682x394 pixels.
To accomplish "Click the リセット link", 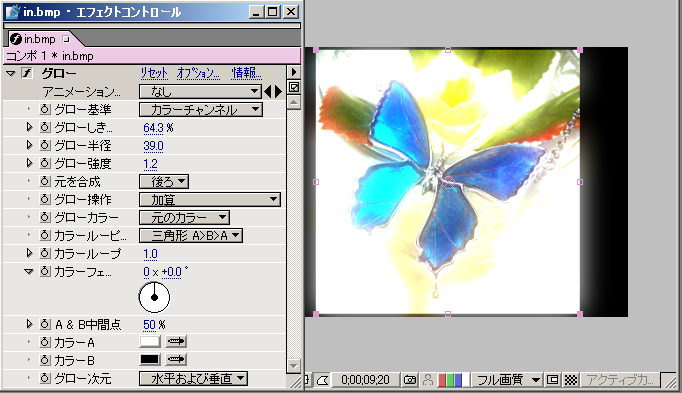I will click(154, 73).
